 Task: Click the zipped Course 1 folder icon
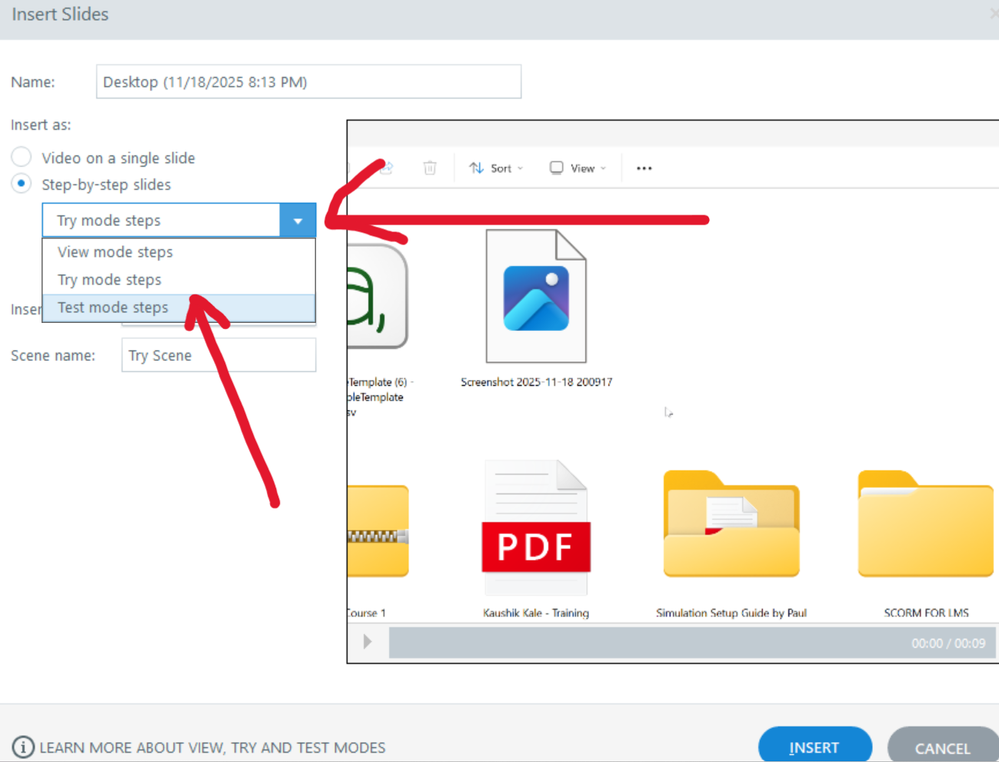coord(378,531)
